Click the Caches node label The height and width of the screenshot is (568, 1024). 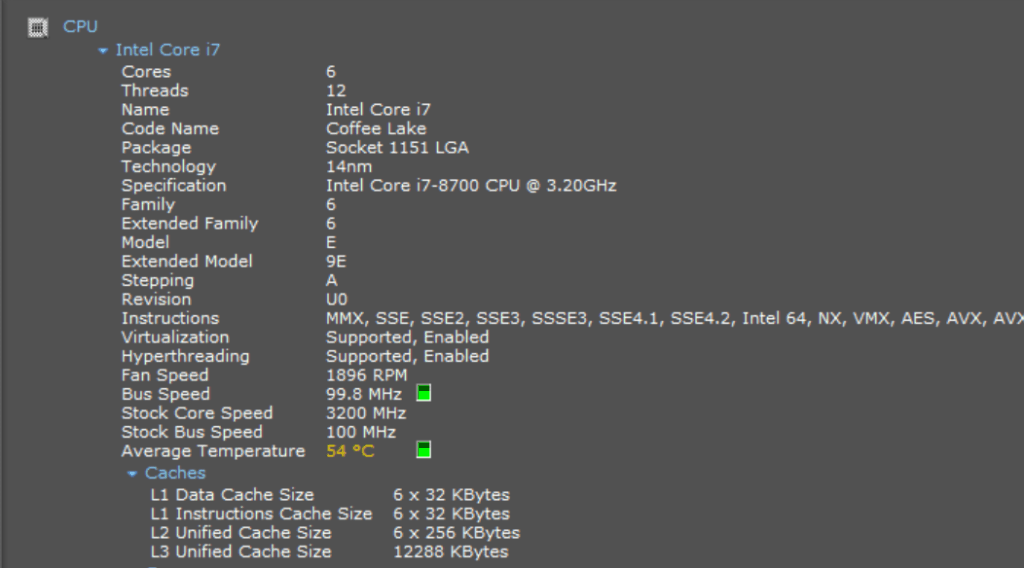[175, 473]
